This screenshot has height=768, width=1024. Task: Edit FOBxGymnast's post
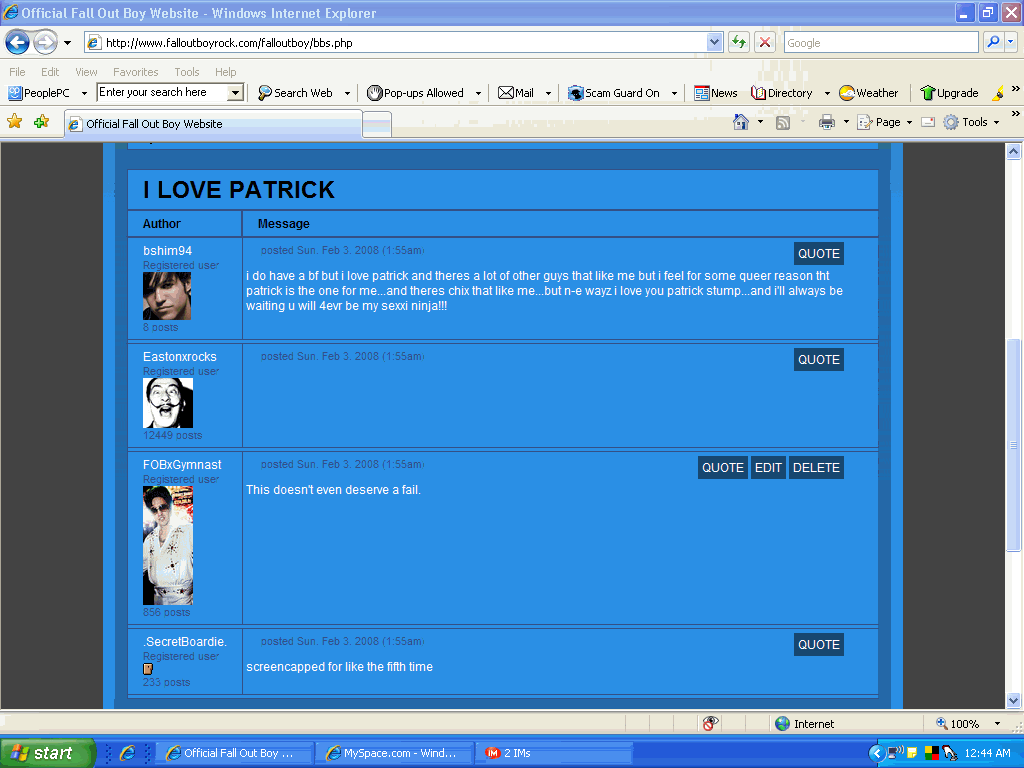coord(768,468)
